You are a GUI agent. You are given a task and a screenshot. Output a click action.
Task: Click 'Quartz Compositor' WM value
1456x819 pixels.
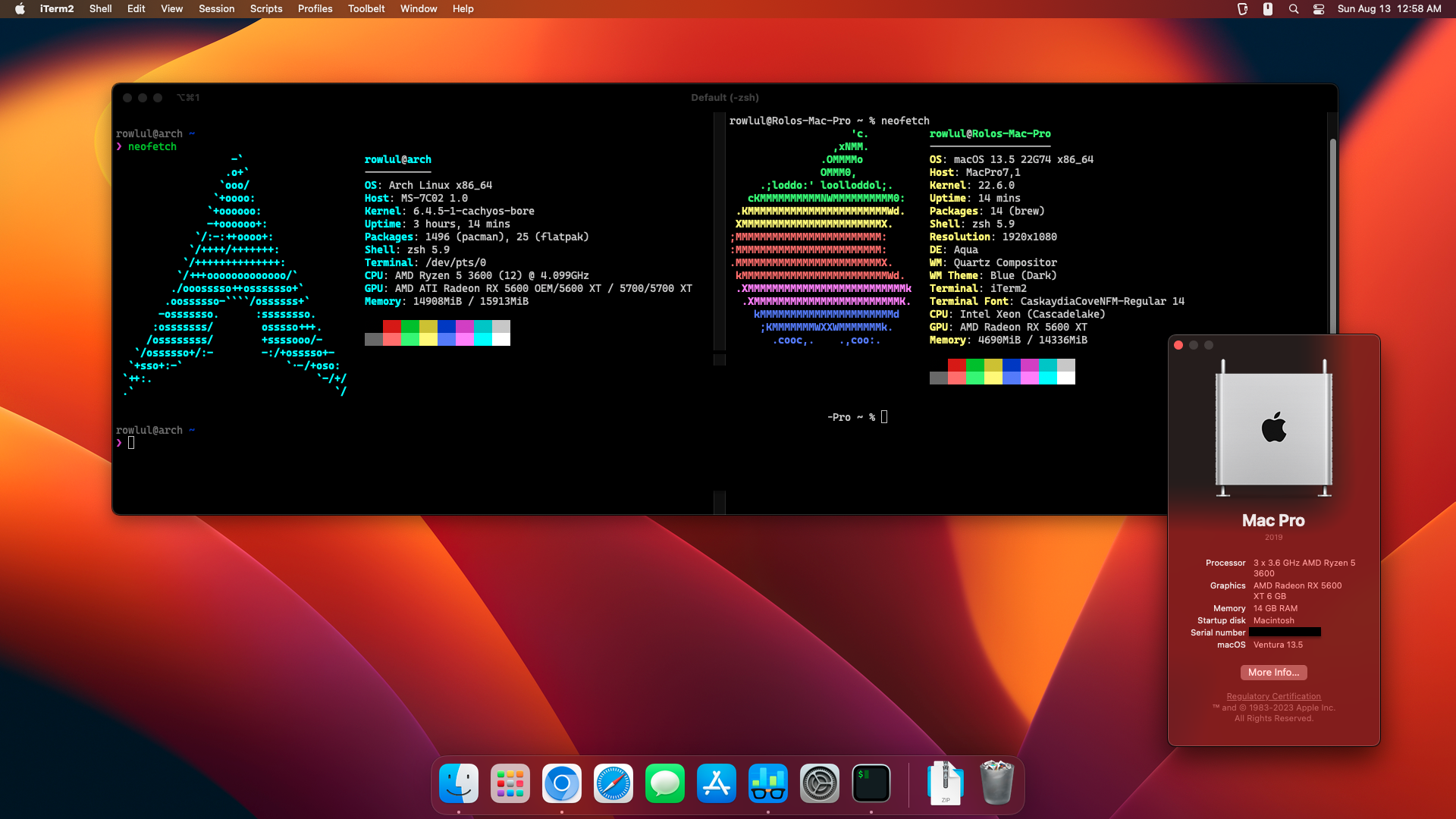(x=1006, y=263)
